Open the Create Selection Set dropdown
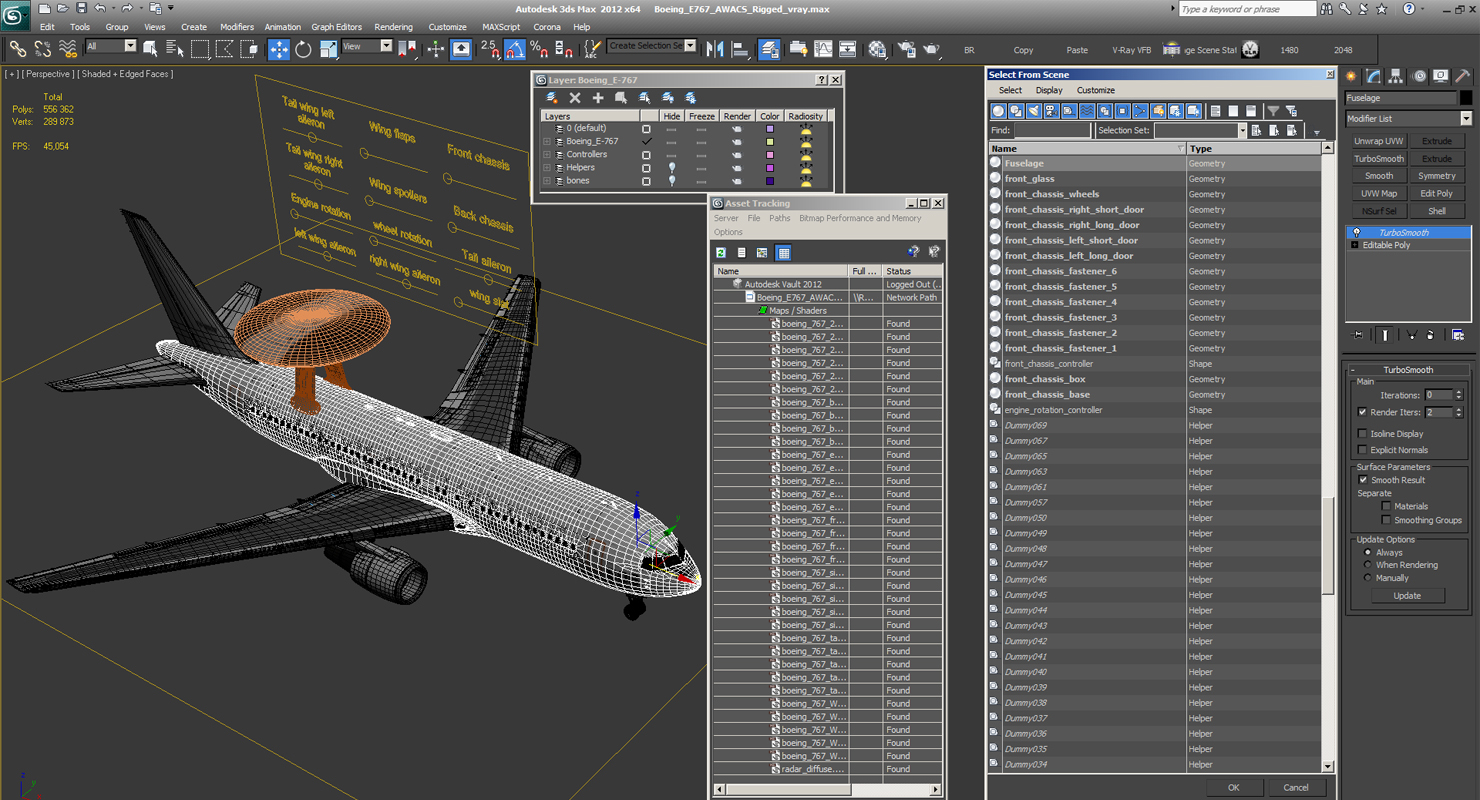Screen dimensions: 1480x800 pos(690,46)
